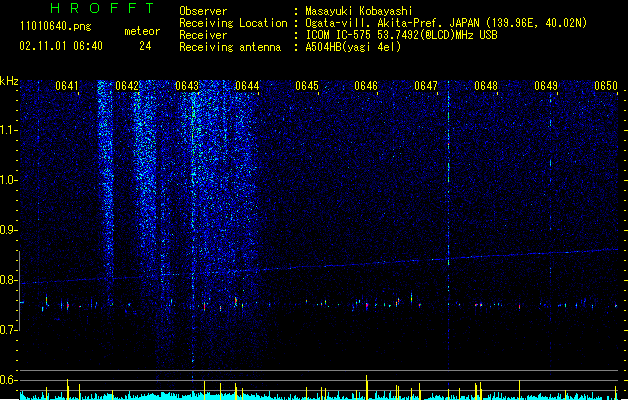Click the 0641 time marker
Screen dimensions: 629x400
pos(67,86)
